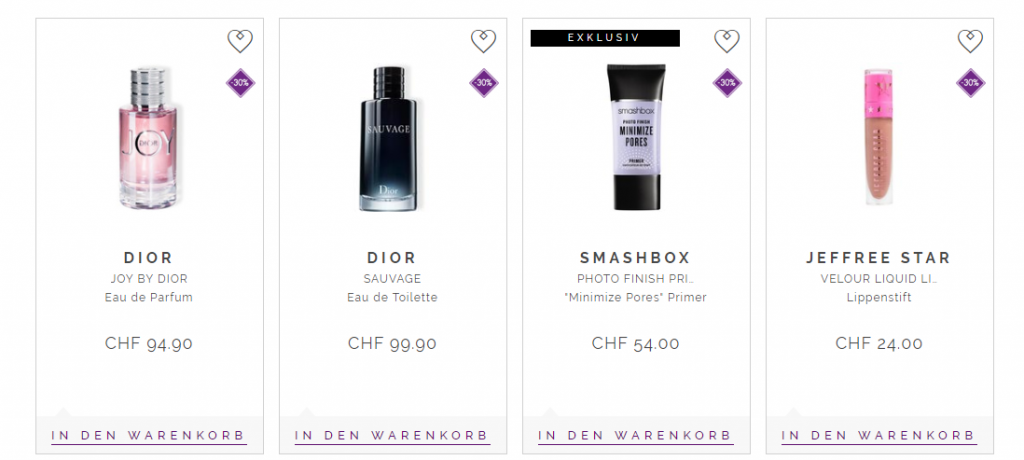This screenshot has width=1024, height=460.
Task: Toggle wishlist heart on Dior Sauvage
Action: click(483, 41)
